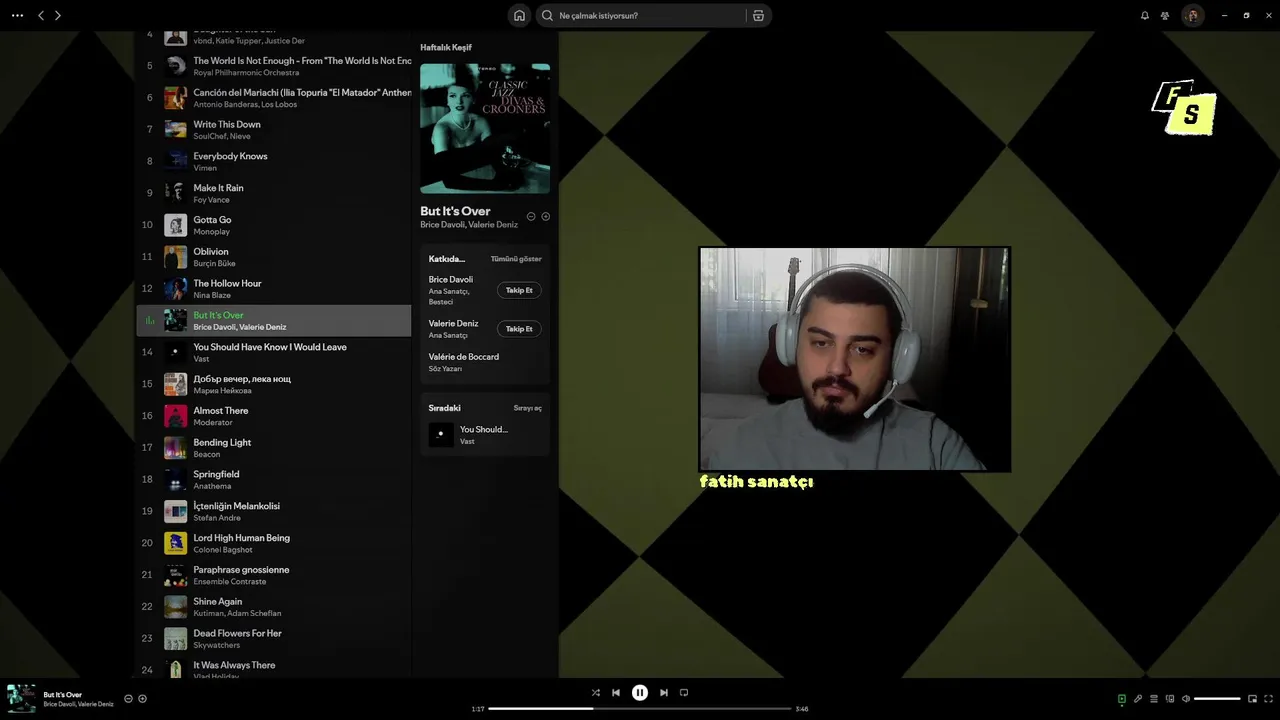
Task: Select Shine Again track
Action: [x=273, y=607]
